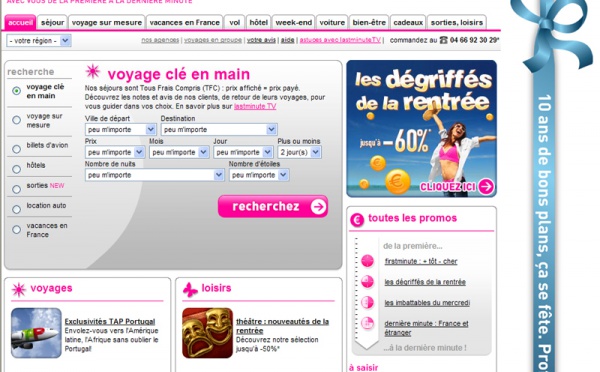
Task: Open the Nombre d'étoiles dropdown
Action: (259, 175)
